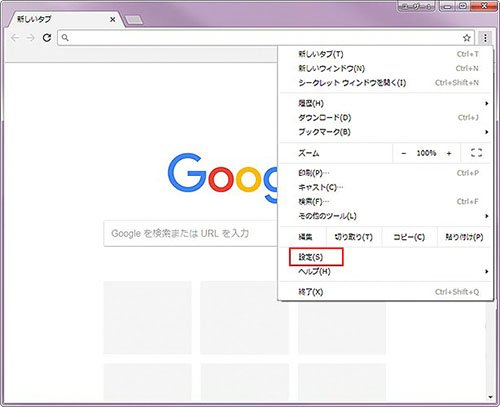Select 終了(X) exit menu item
500x407 pixels.
(386, 292)
